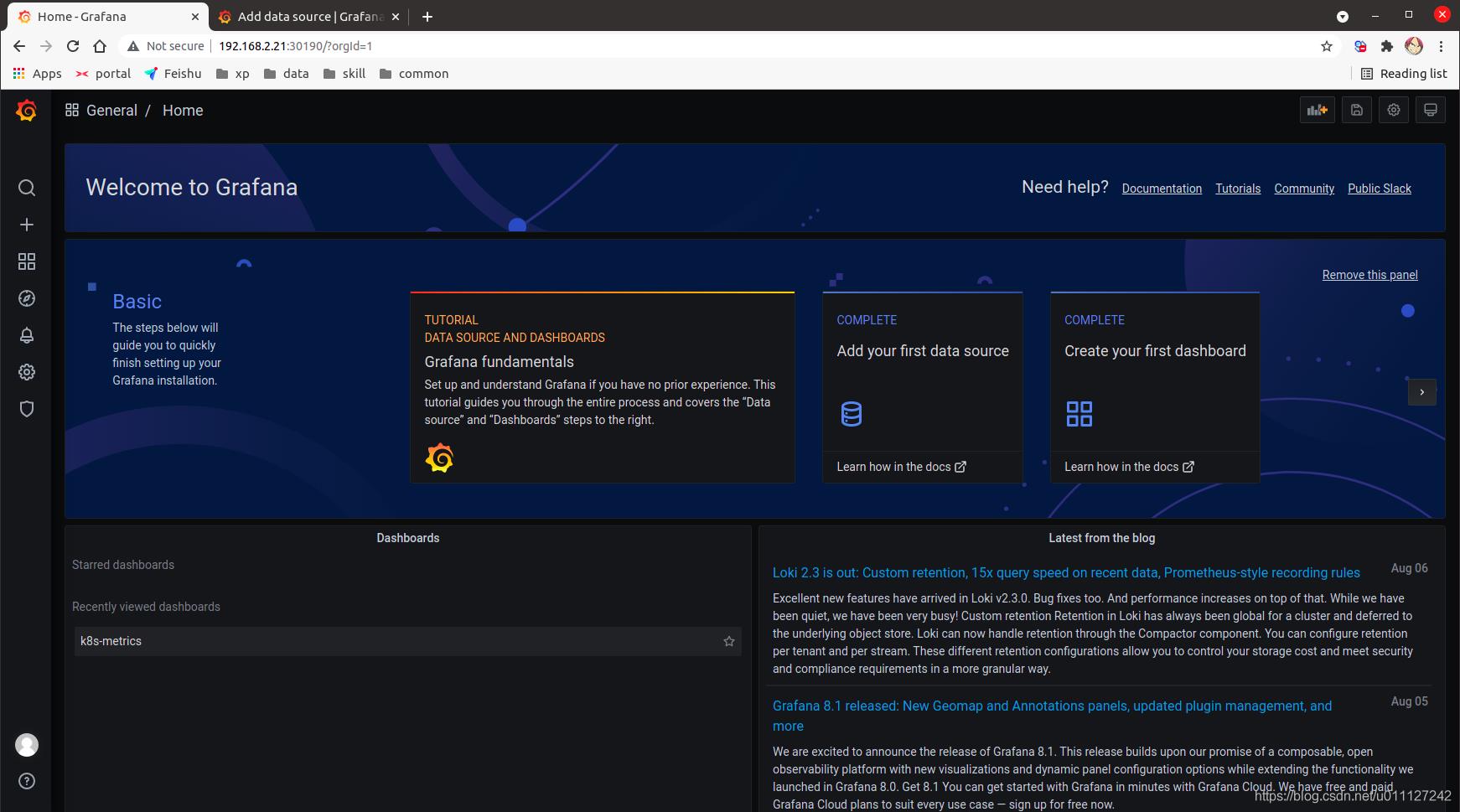Click Learn how in docs under data source

(x=901, y=467)
